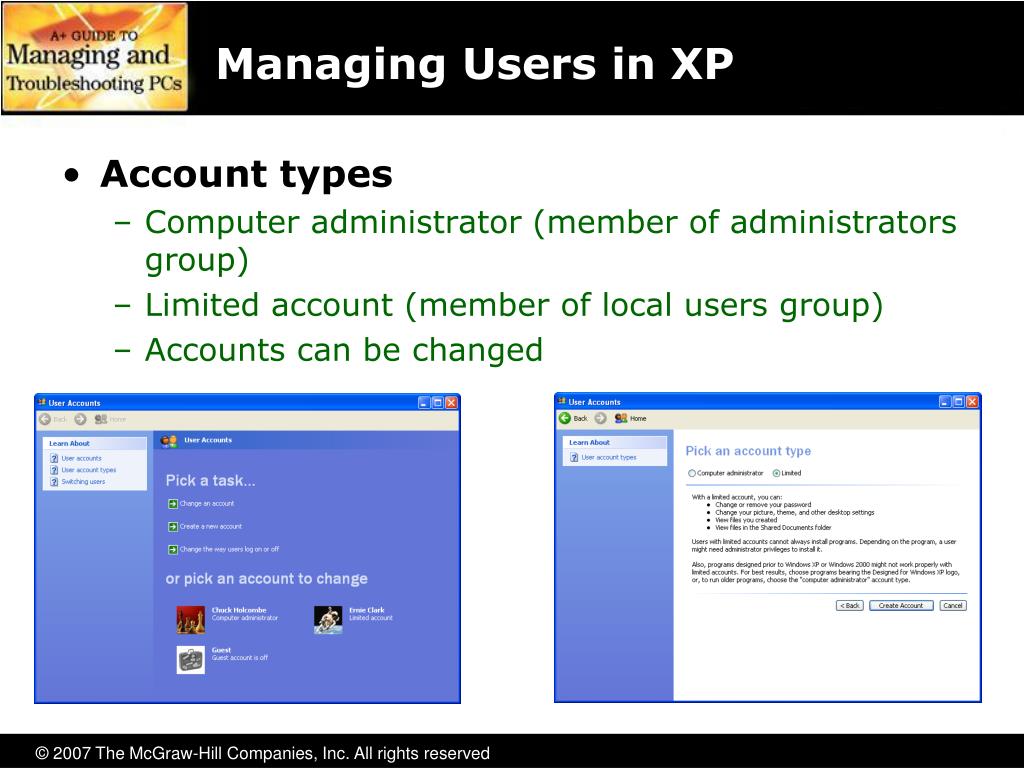Open 'Change the way users log on or off'

pyautogui.click(x=229, y=549)
